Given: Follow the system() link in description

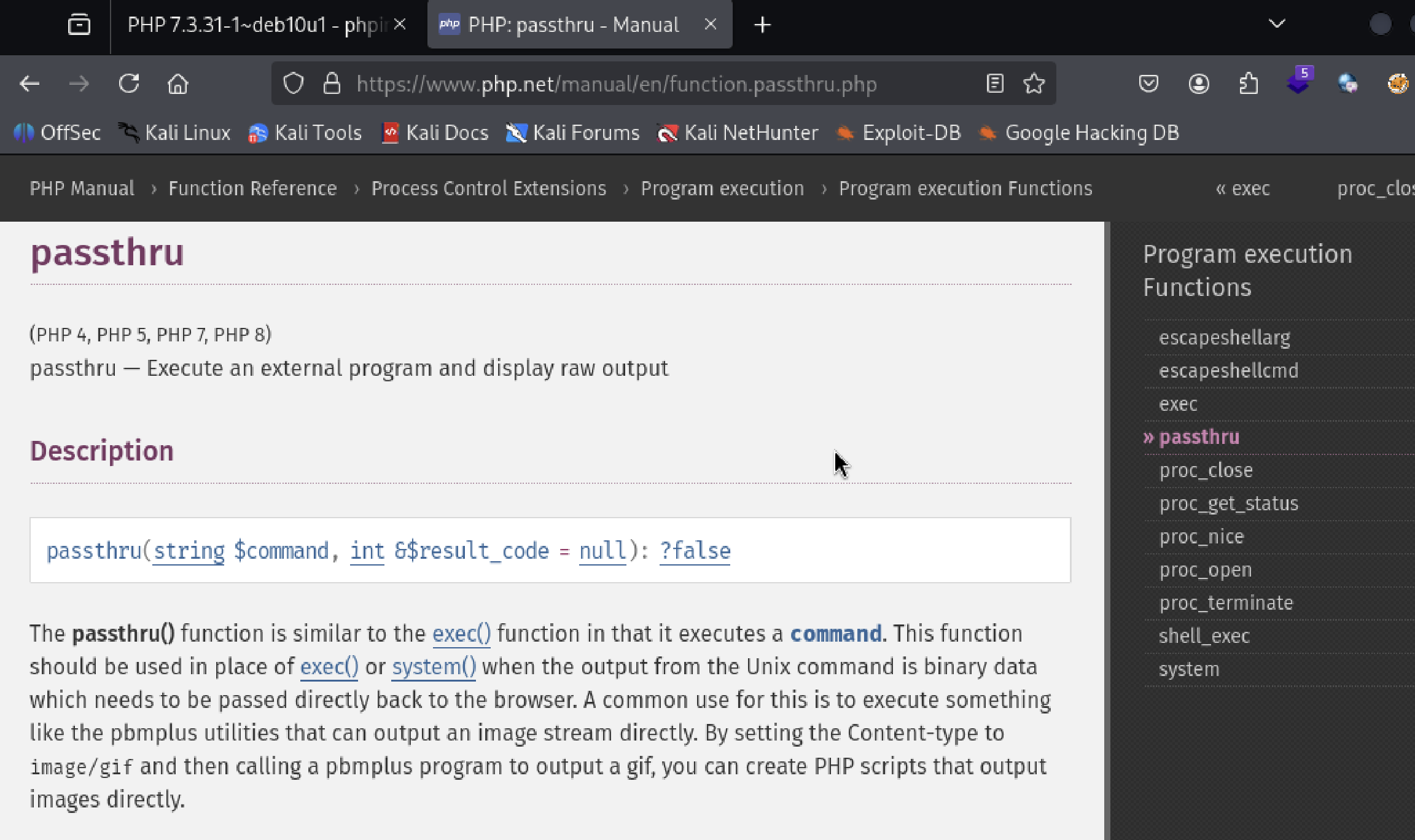Looking at the screenshot, I should 434,667.
